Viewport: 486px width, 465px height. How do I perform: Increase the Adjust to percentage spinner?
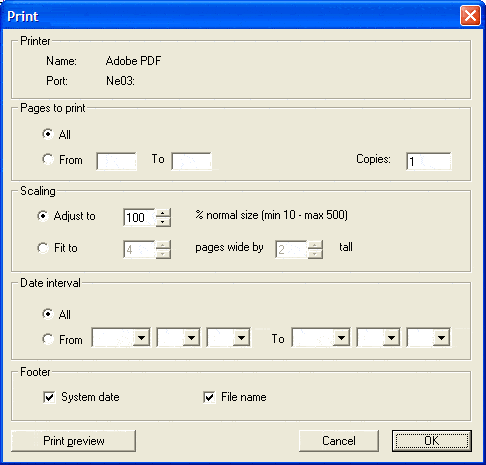[163, 213]
